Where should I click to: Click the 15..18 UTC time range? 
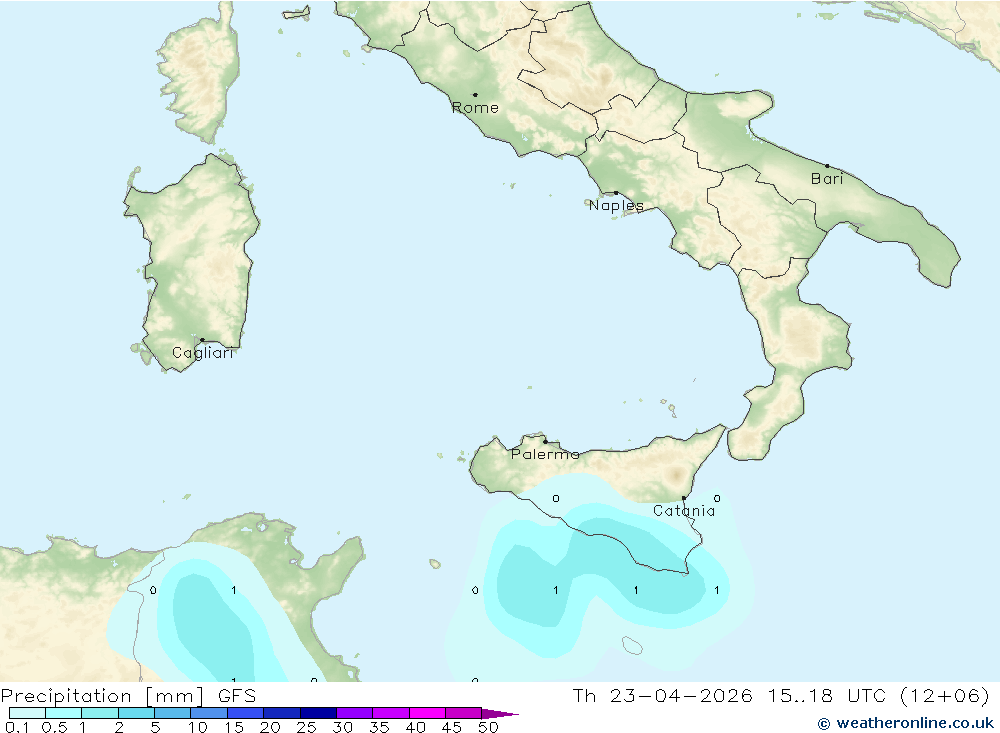point(827,695)
